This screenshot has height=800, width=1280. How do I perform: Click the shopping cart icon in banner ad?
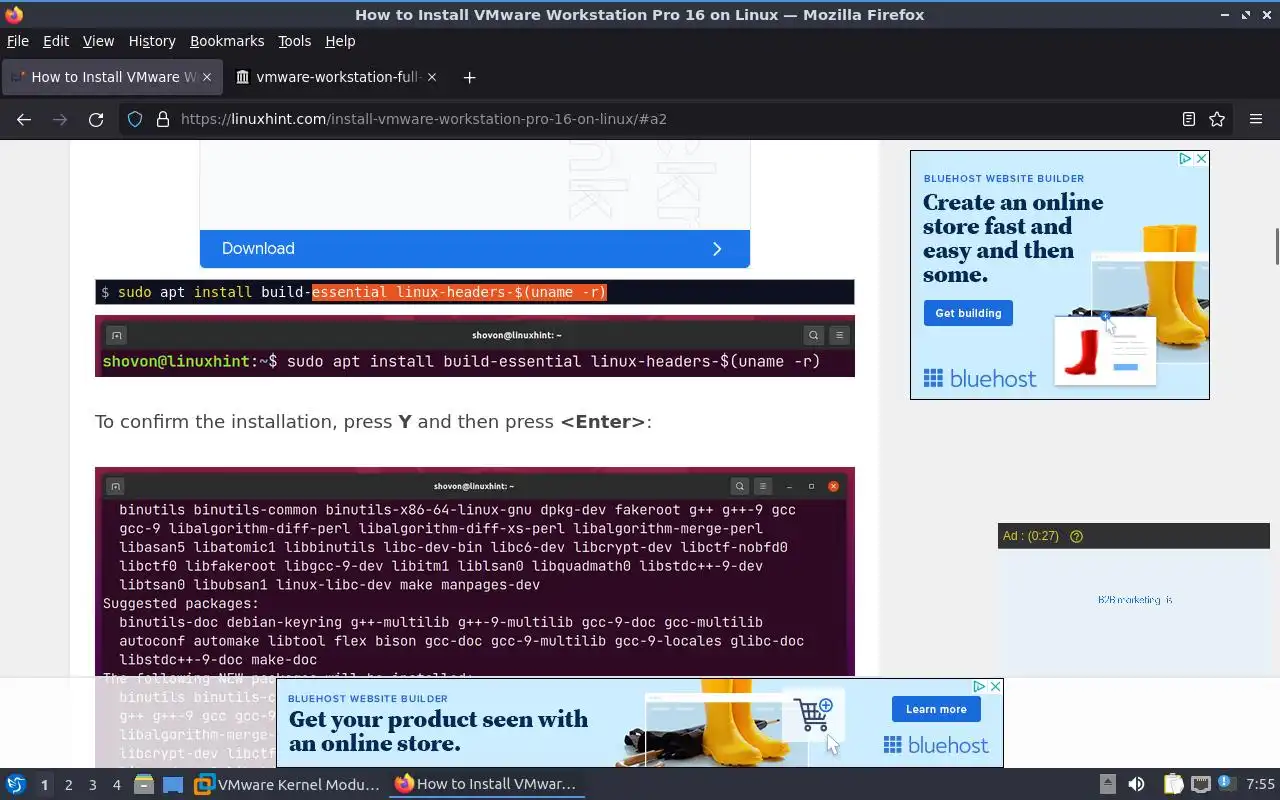pyautogui.click(x=814, y=714)
